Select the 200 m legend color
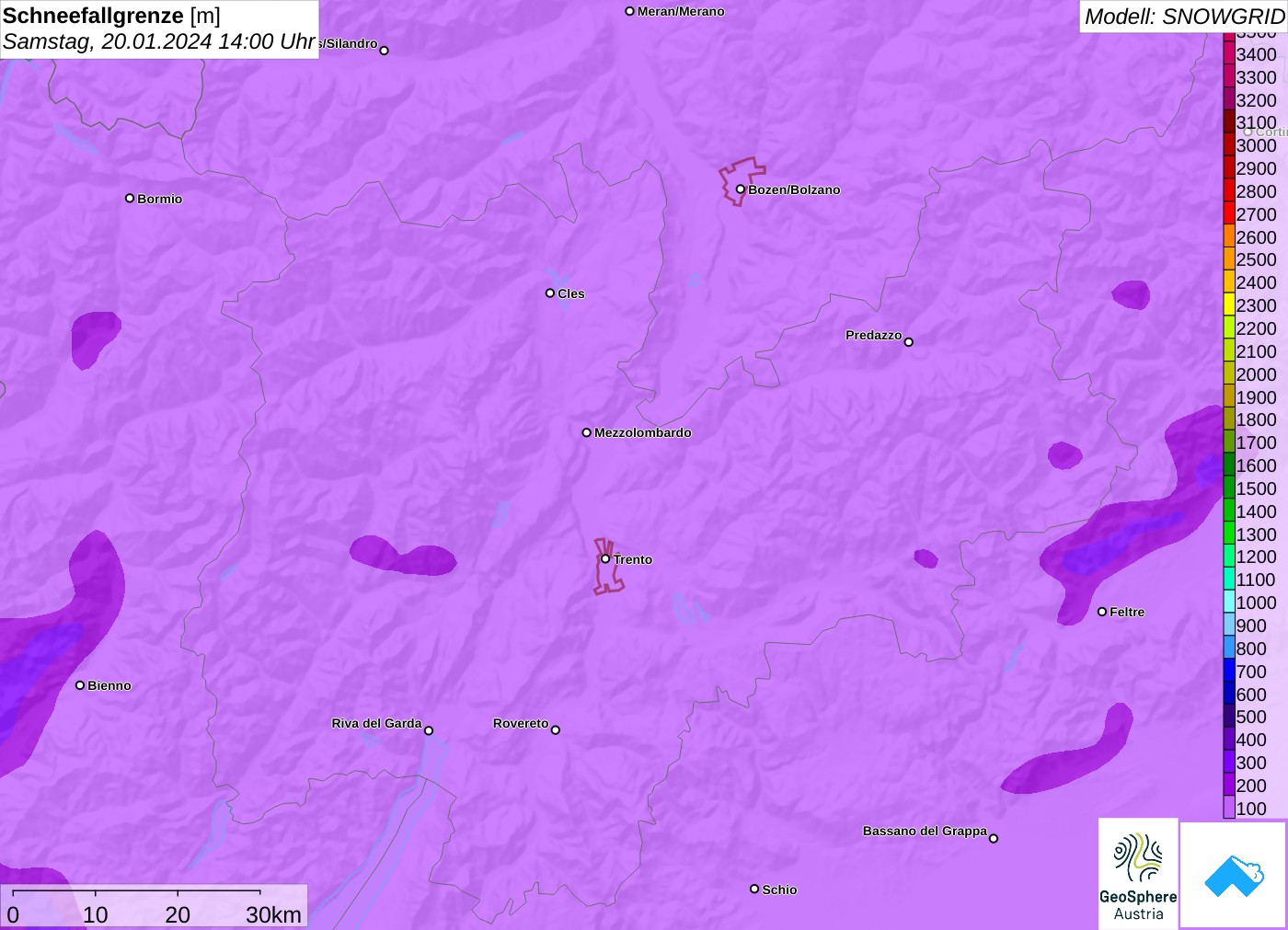This screenshot has height=930, width=1288. [1229, 785]
